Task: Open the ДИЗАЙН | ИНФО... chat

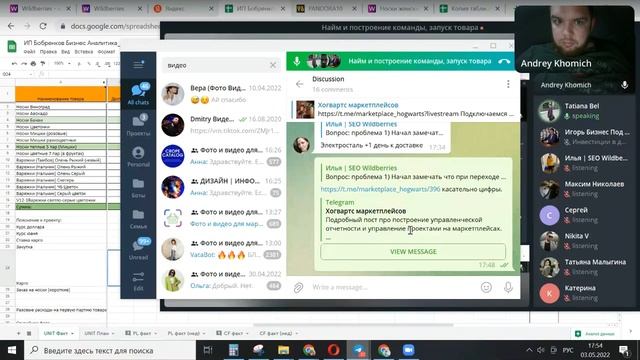Action: tap(221, 187)
